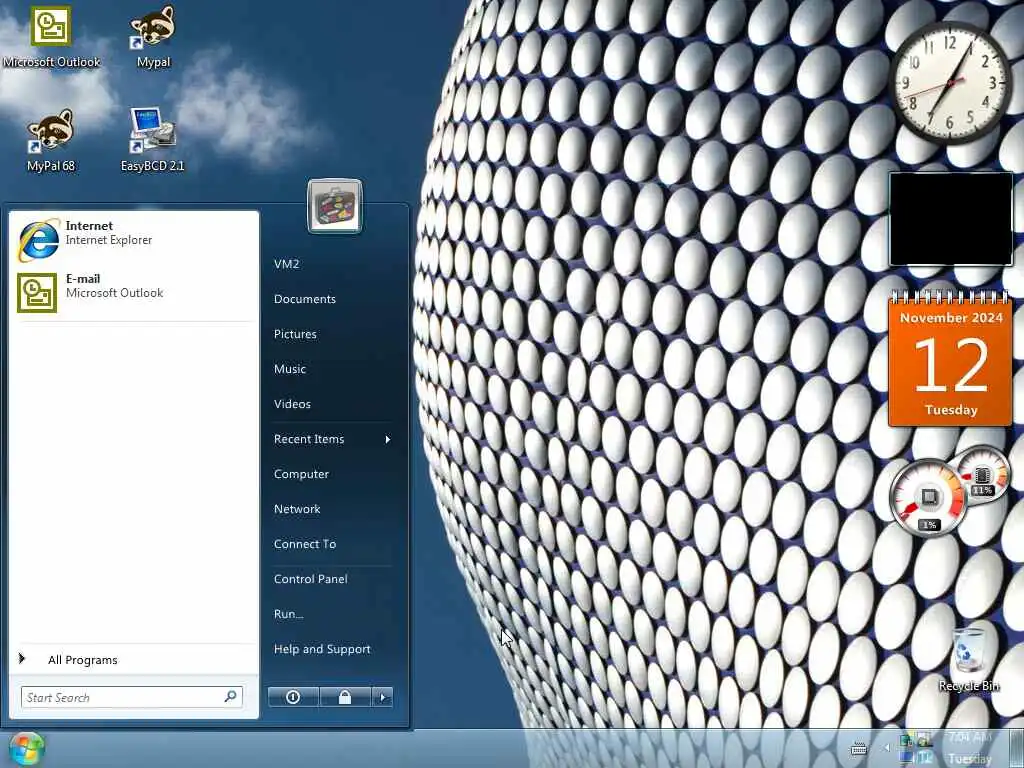The width and height of the screenshot is (1024, 768).
Task: Open the Run... dialog
Action: pos(331,615)
